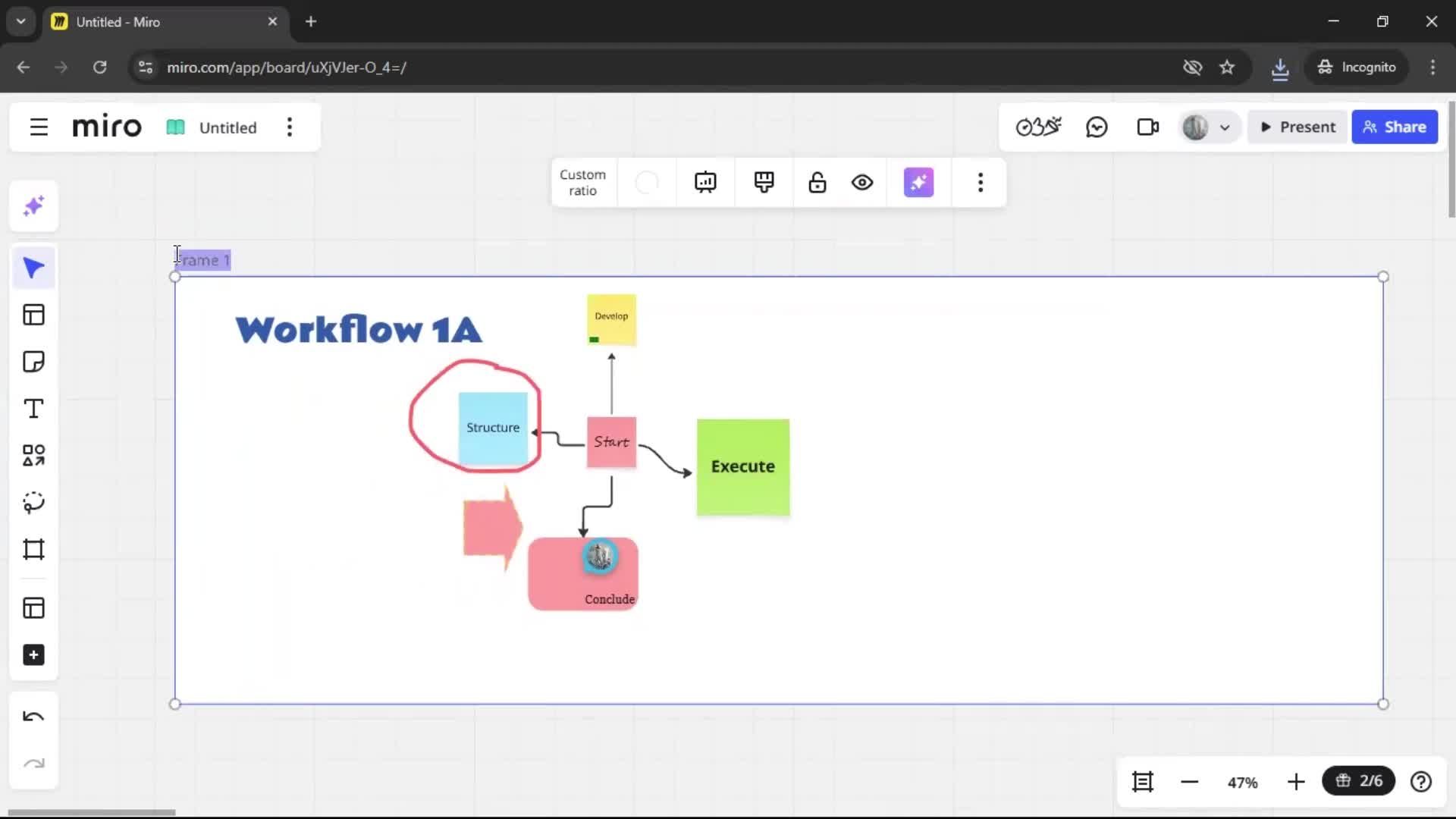The width and height of the screenshot is (1456, 819).
Task: Bookmark this page with the star
Action: click(x=1227, y=67)
